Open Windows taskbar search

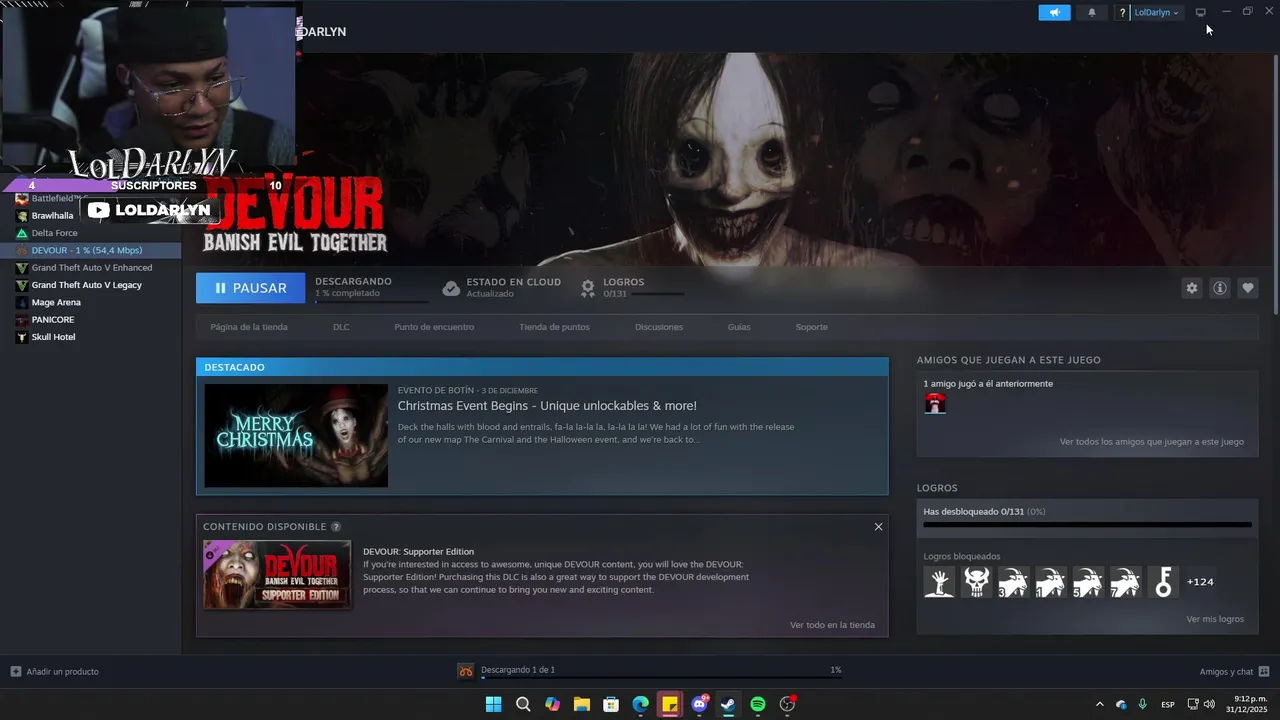(x=523, y=704)
